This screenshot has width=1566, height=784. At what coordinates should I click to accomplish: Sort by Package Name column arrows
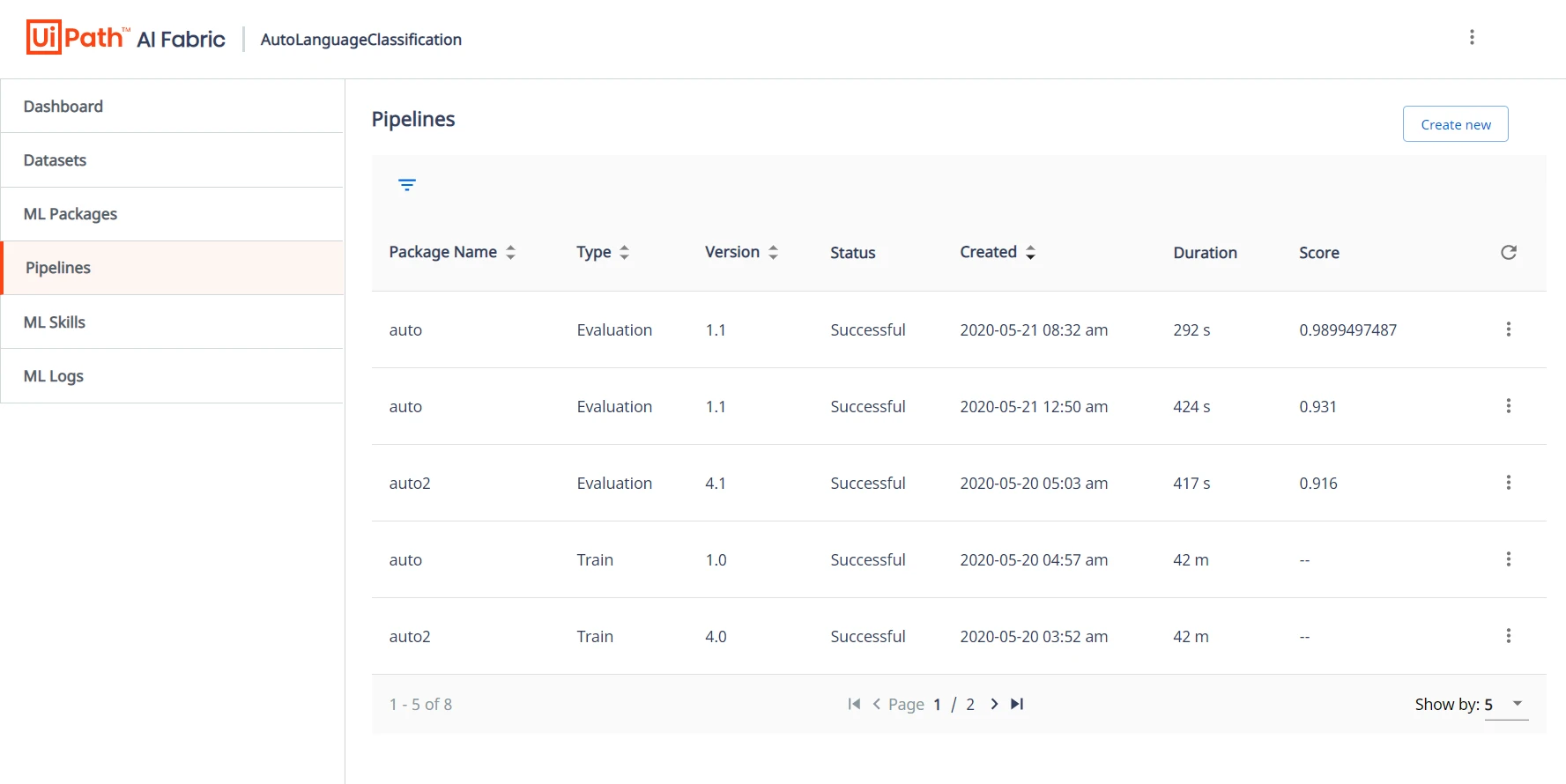(510, 253)
